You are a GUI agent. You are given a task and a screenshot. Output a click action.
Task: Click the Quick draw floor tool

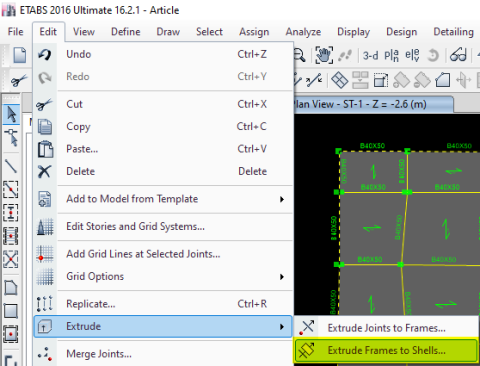[11, 334]
